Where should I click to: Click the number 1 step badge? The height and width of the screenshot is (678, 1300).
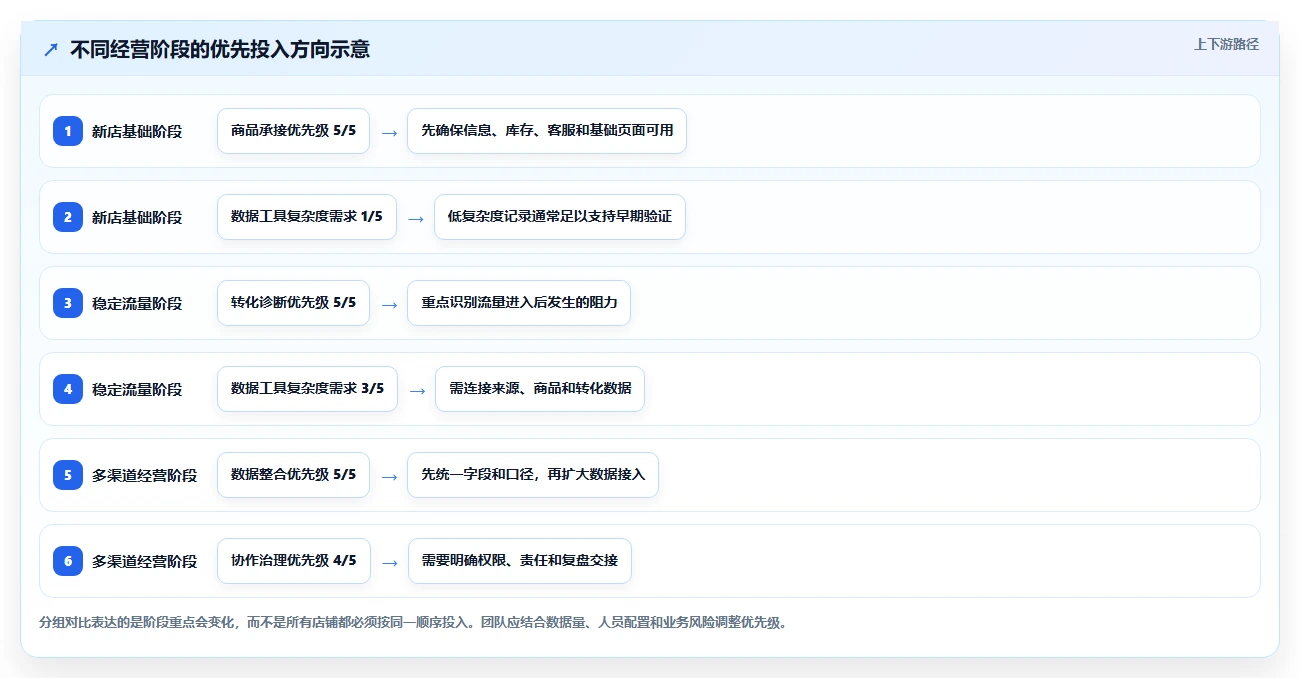pos(68,131)
